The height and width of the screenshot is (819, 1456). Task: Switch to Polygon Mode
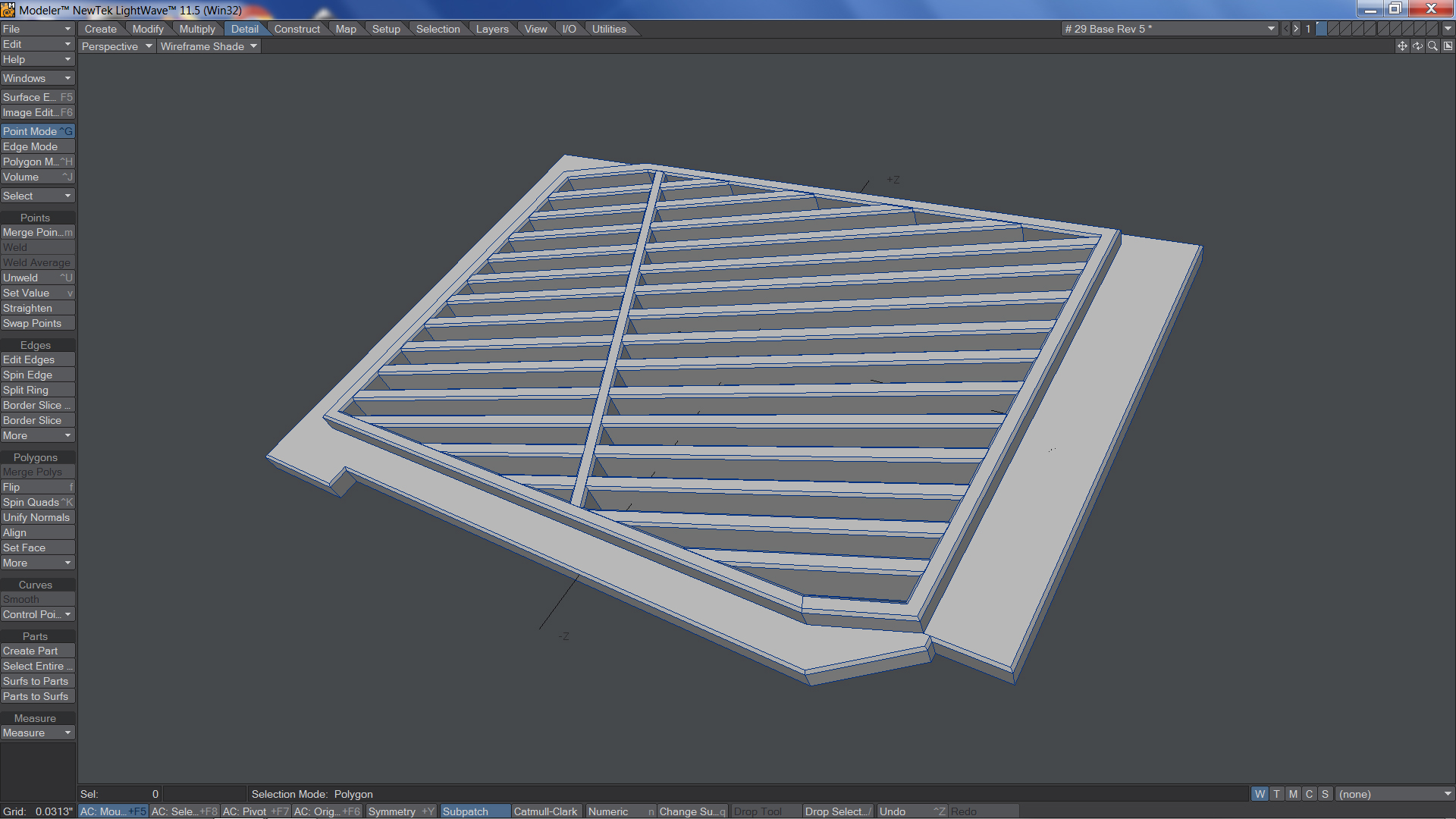[x=37, y=162]
